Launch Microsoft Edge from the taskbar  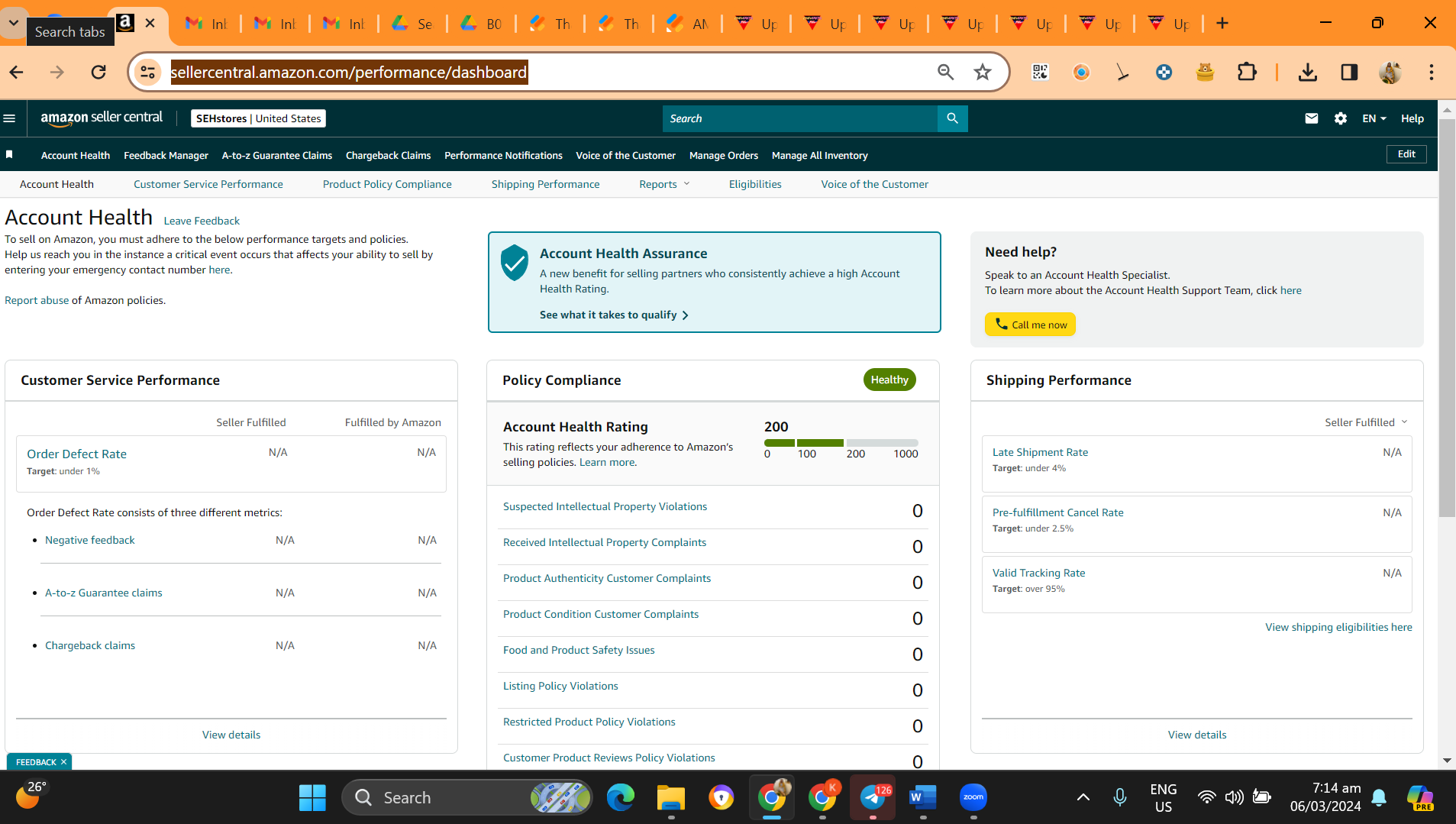click(x=621, y=798)
